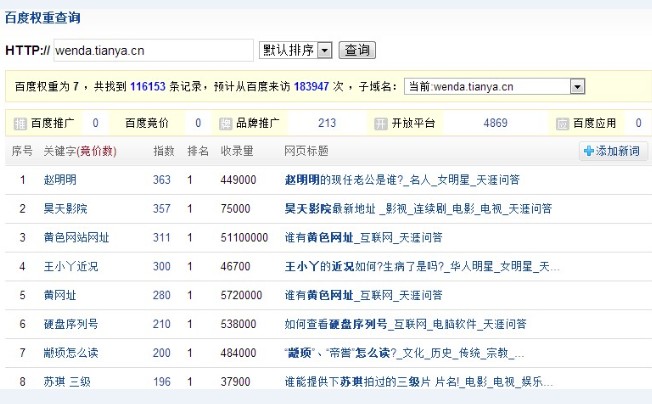
Task: Click the 添加新词 button
Action: 613,151
